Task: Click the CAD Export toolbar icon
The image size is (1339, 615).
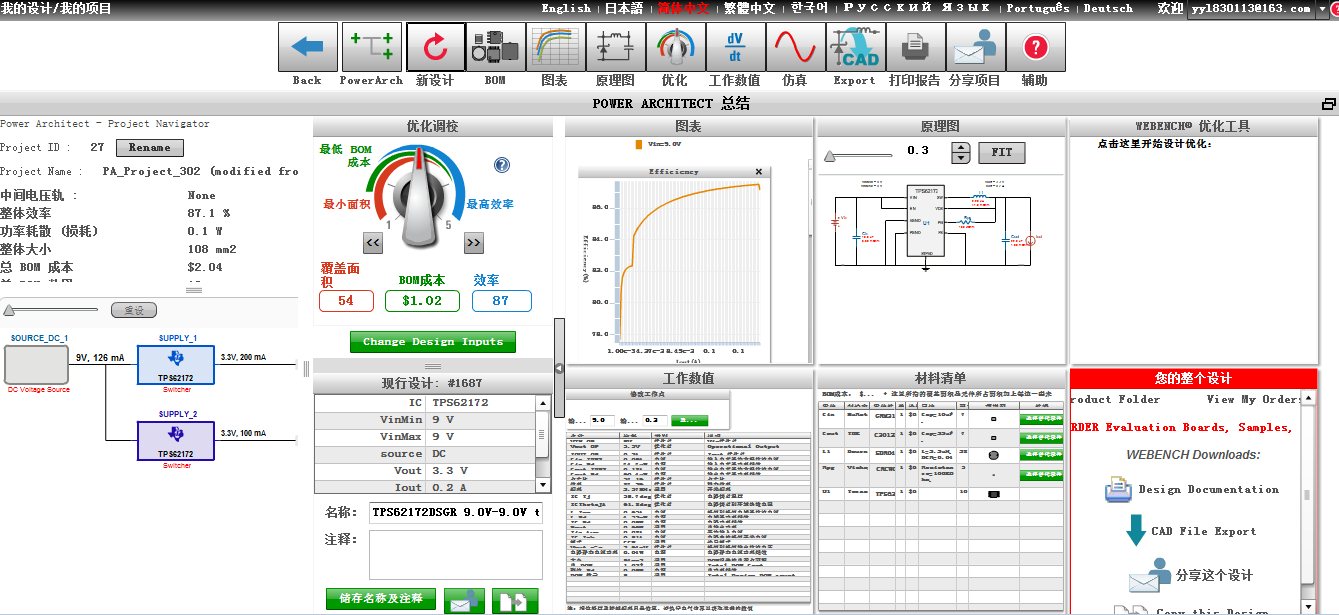Action: pos(855,47)
